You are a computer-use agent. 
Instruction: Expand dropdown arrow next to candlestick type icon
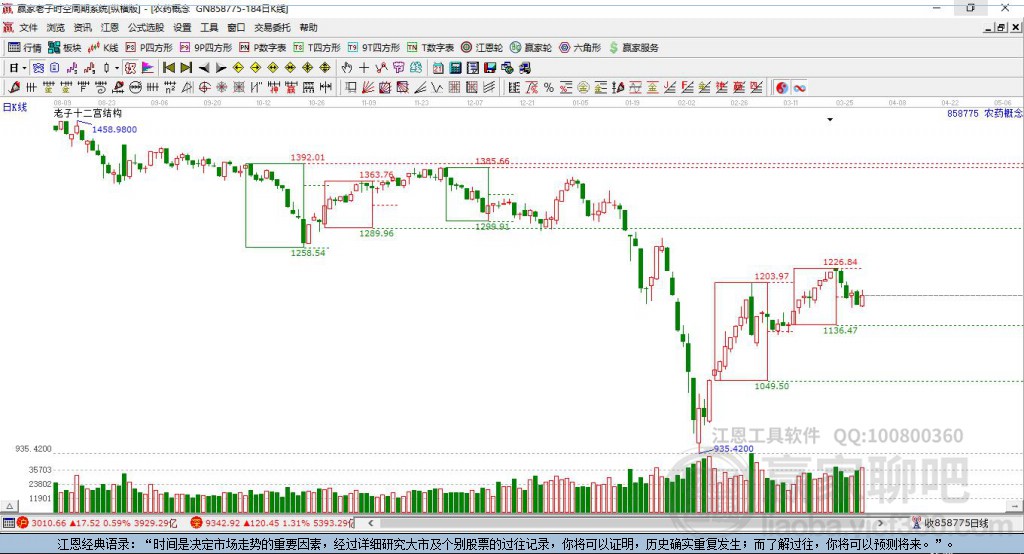117,68
